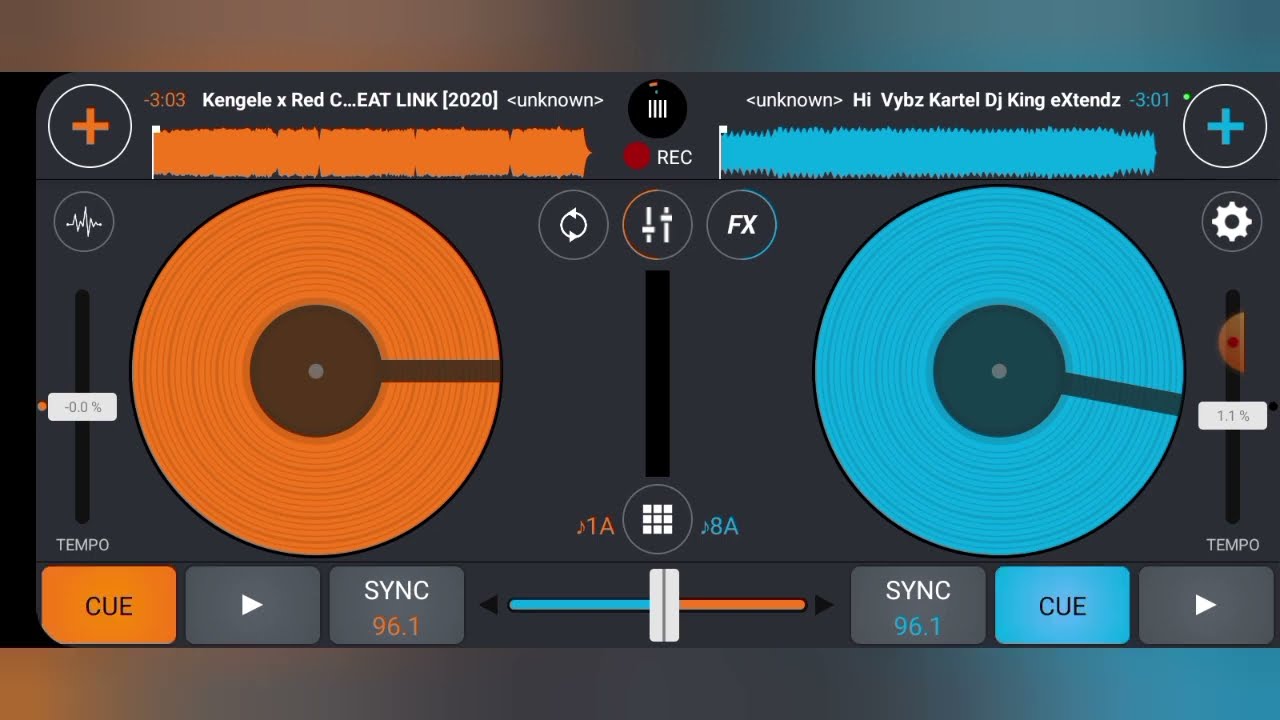Image resolution: width=1280 pixels, height=720 pixels.
Task: Play the left deck
Action: tap(253, 605)
